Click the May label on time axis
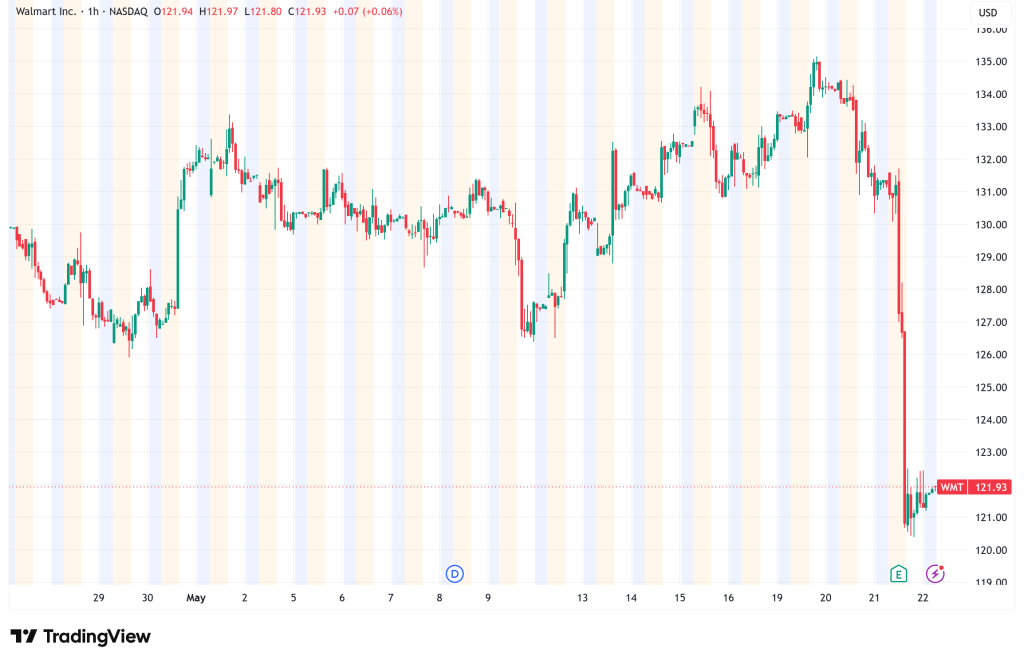1024x663 pixels. coord(196,598)
